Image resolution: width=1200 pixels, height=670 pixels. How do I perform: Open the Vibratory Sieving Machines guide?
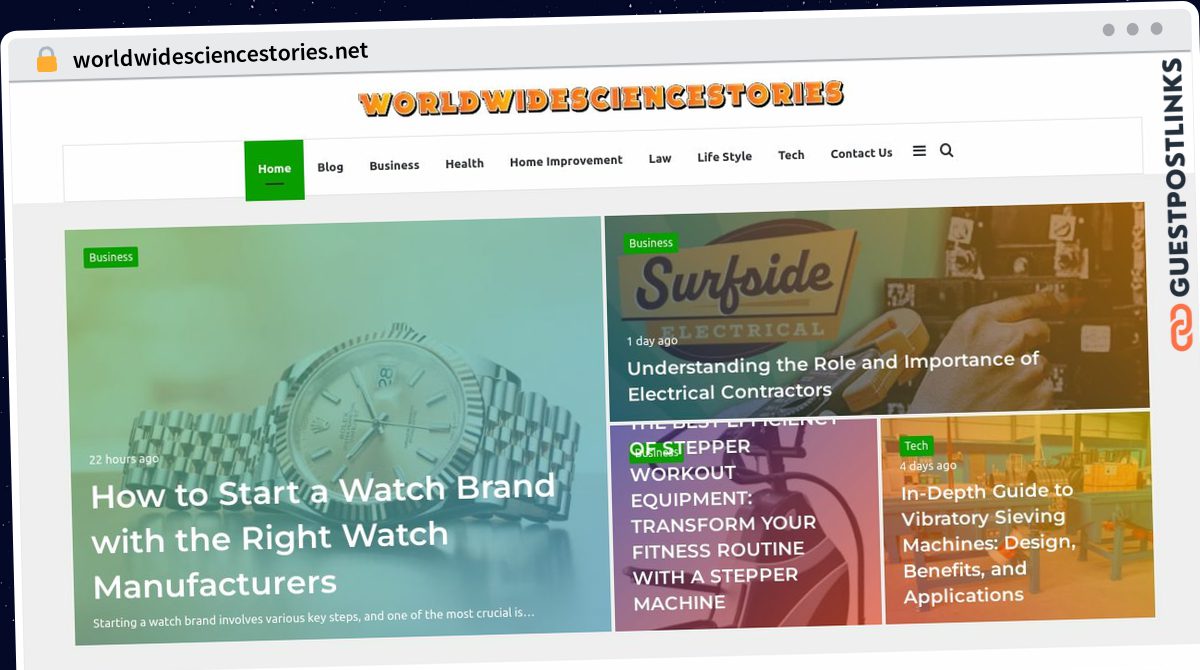coord(989,543)
